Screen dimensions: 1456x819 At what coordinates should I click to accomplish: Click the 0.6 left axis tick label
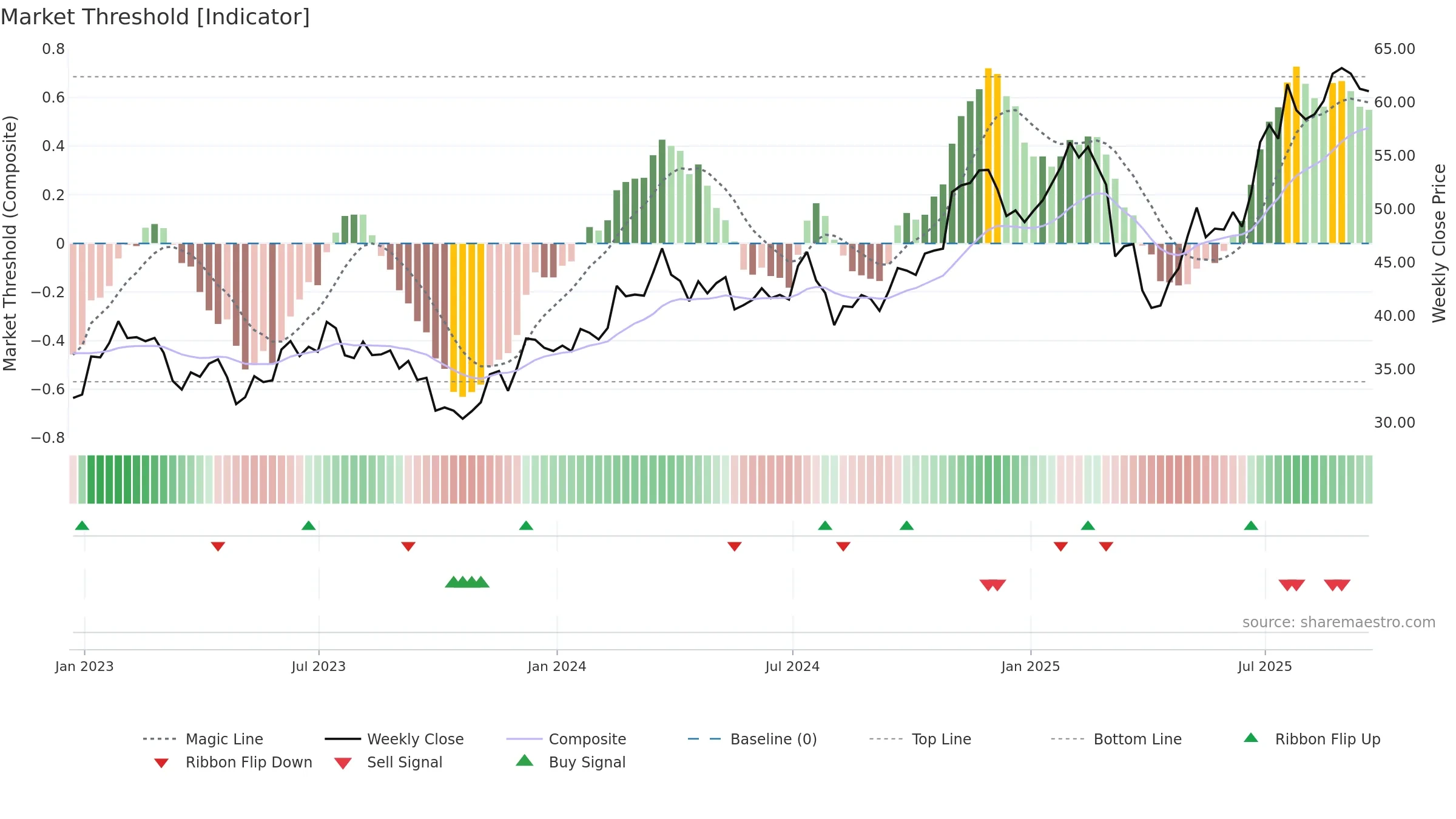click(53, 98)
